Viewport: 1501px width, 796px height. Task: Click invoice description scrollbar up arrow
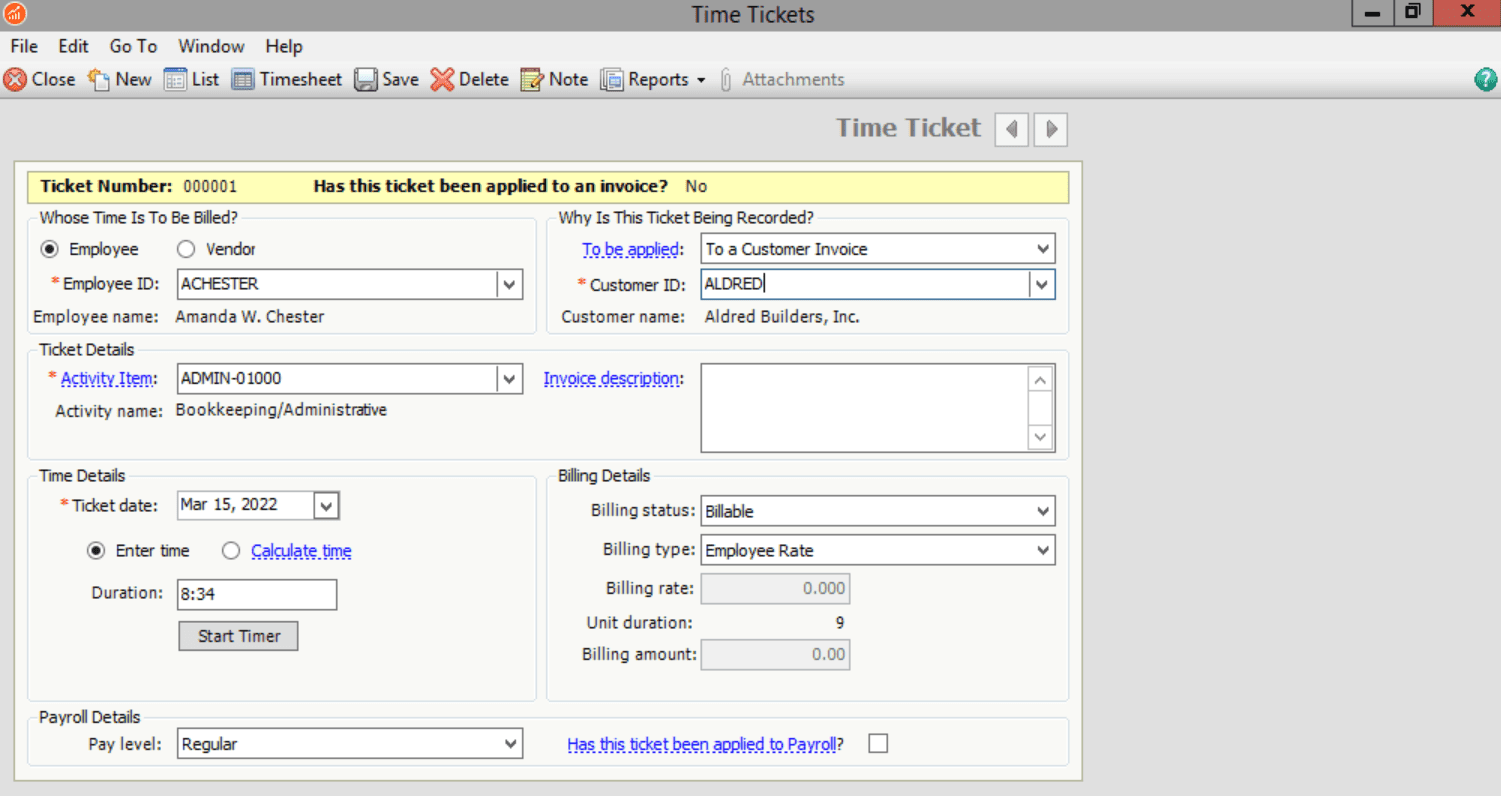pos(1041,379)
